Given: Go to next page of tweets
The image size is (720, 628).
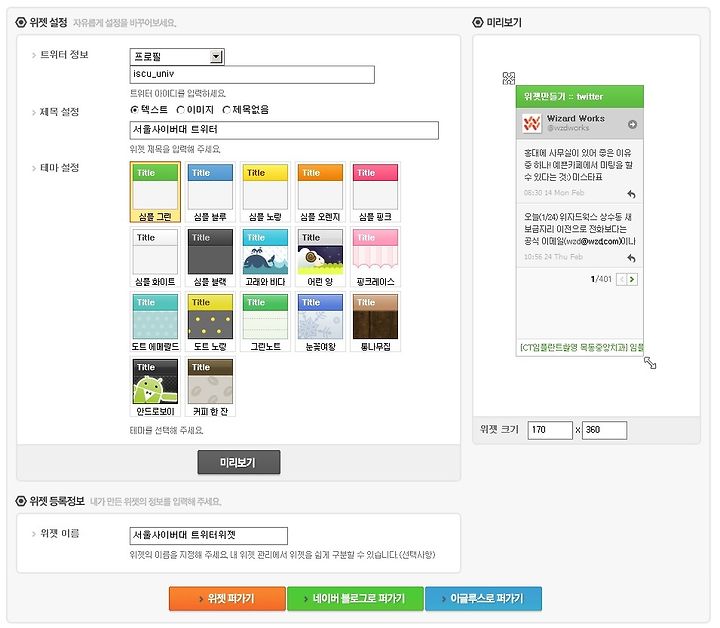Looking at the screenshot, I should pos(632,279).
